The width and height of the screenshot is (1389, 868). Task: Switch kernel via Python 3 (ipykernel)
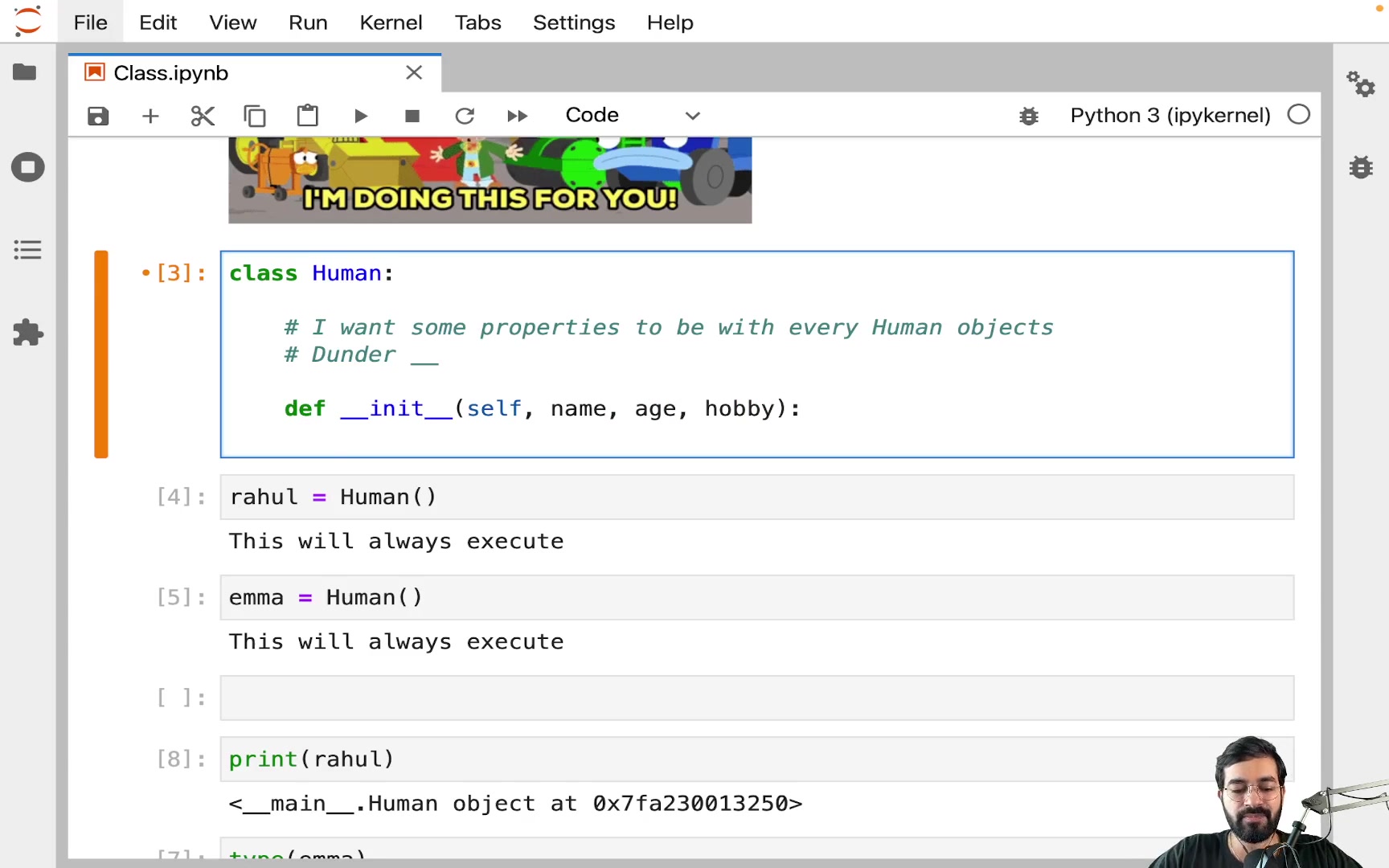click(1170, 115)
